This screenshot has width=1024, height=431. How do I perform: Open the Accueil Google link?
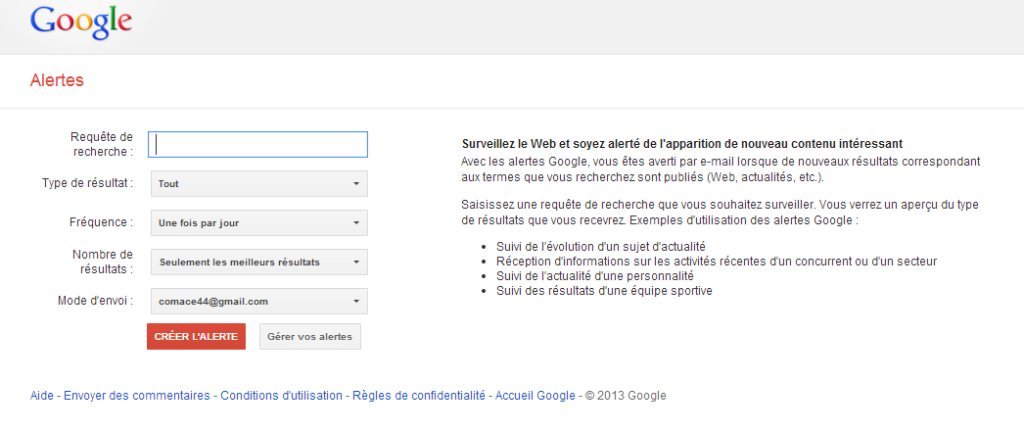tap(536, 395)
